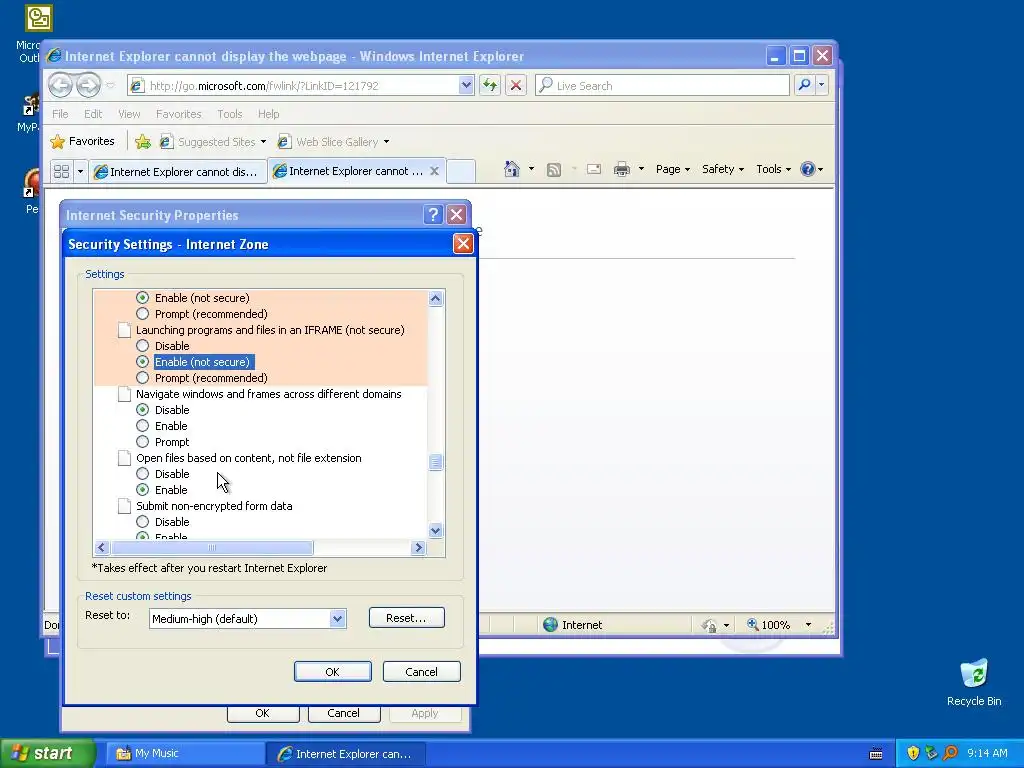Open the search provider dropdown arrow
Viewport: 1024px width, 768px height.
pos(822,85)
